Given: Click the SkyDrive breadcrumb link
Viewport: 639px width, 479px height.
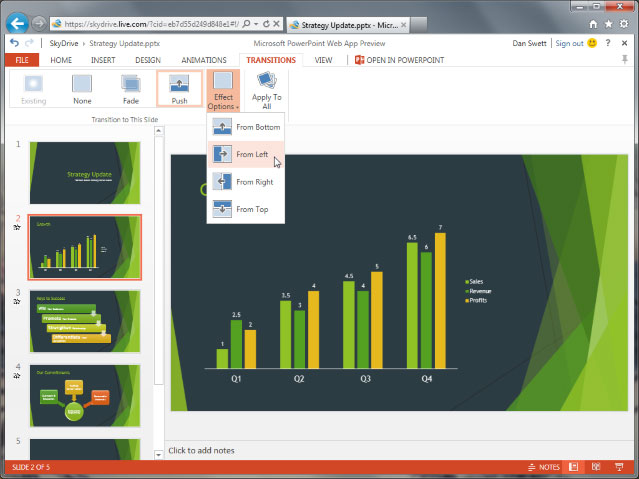Looking at the screenshot, I should click(64, 43).
